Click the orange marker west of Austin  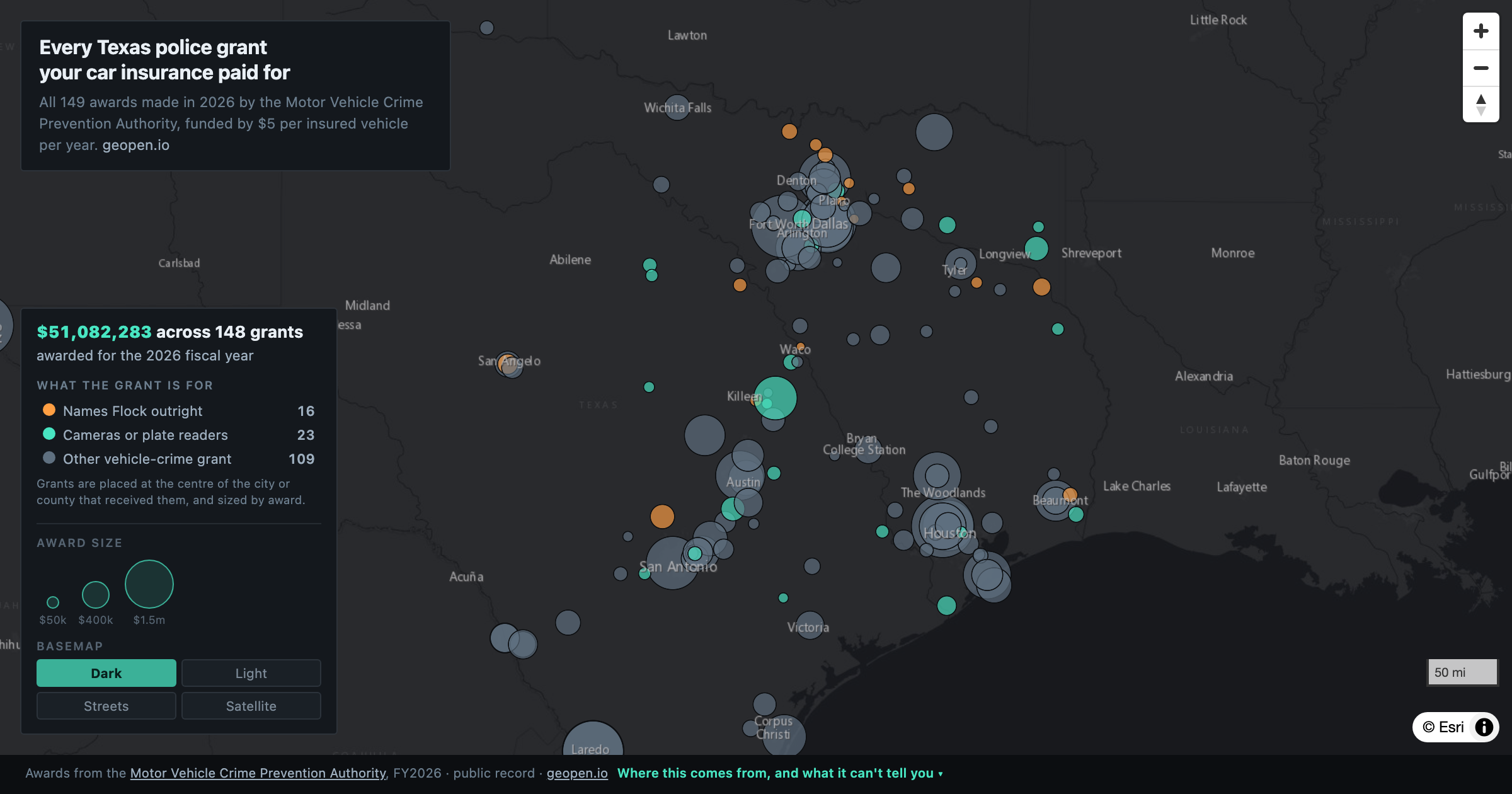coord(662,517)
